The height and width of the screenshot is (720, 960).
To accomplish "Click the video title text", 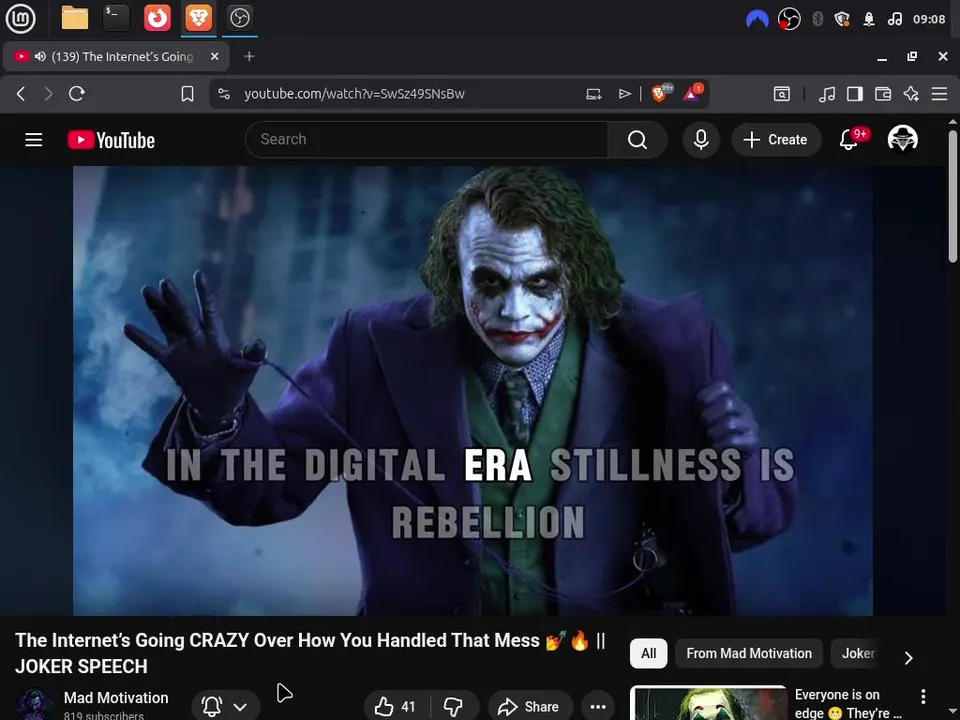I will point(310,653).
